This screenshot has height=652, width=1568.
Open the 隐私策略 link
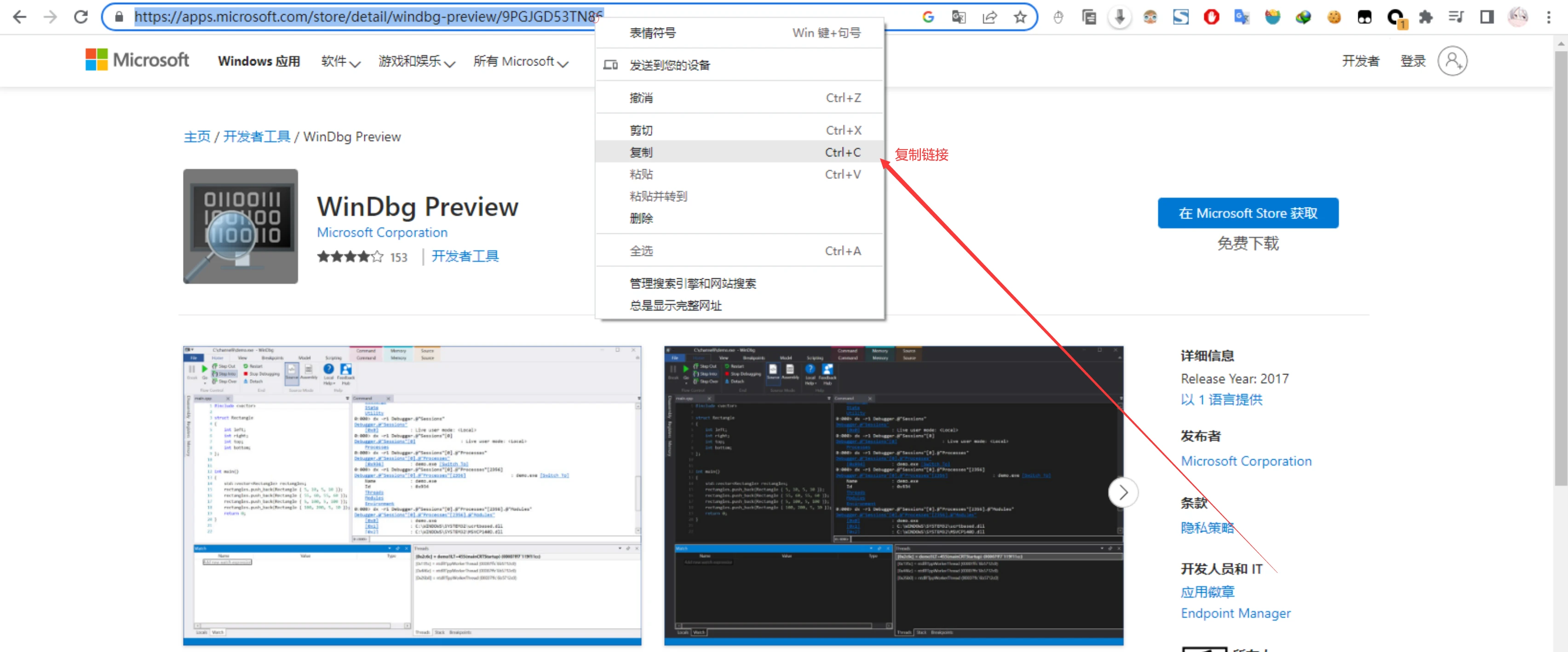coord(1207,528)
